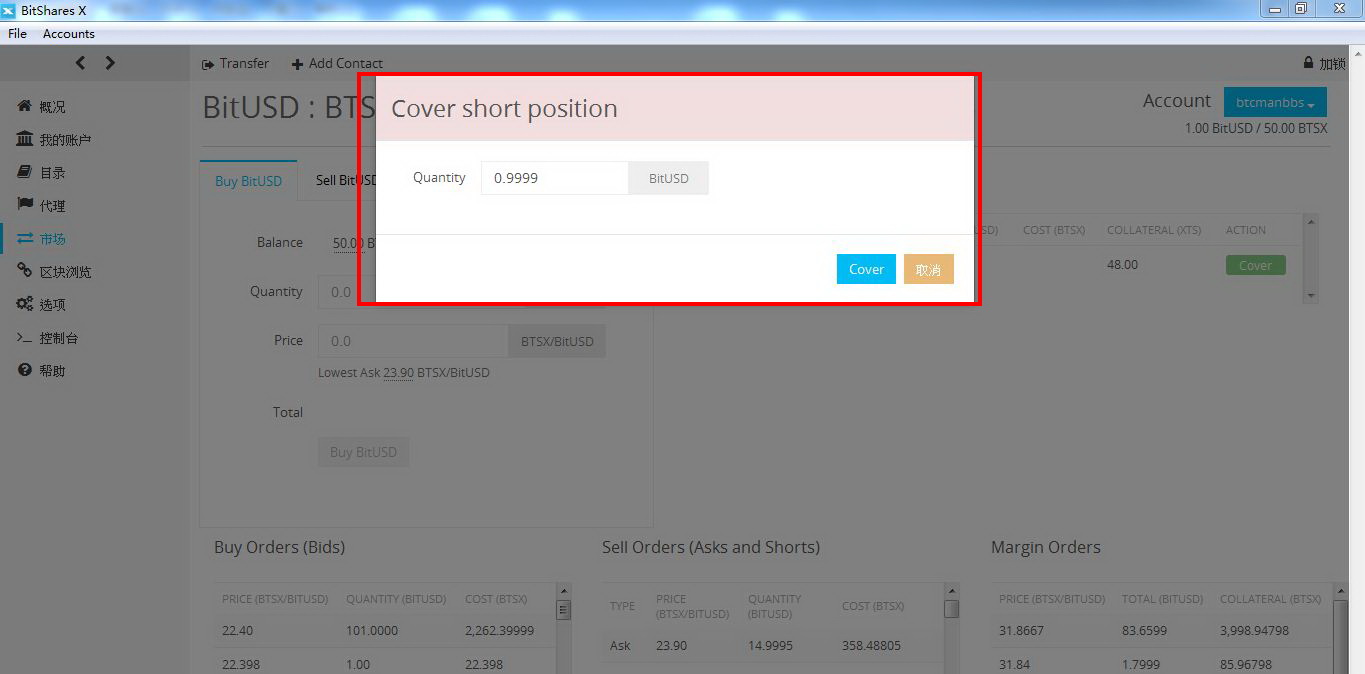
Task: Open 我的账户 in the sidebar
Action: [x=54, y=140]
